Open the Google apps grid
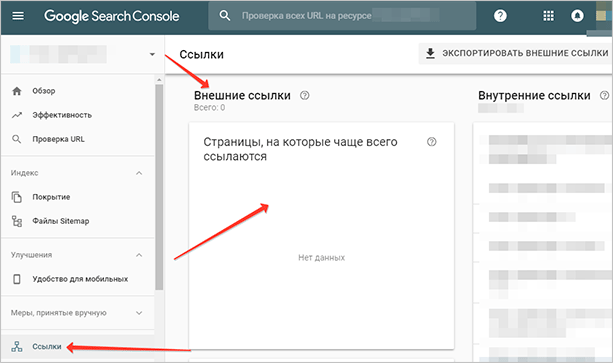 [x=548, y=16]
